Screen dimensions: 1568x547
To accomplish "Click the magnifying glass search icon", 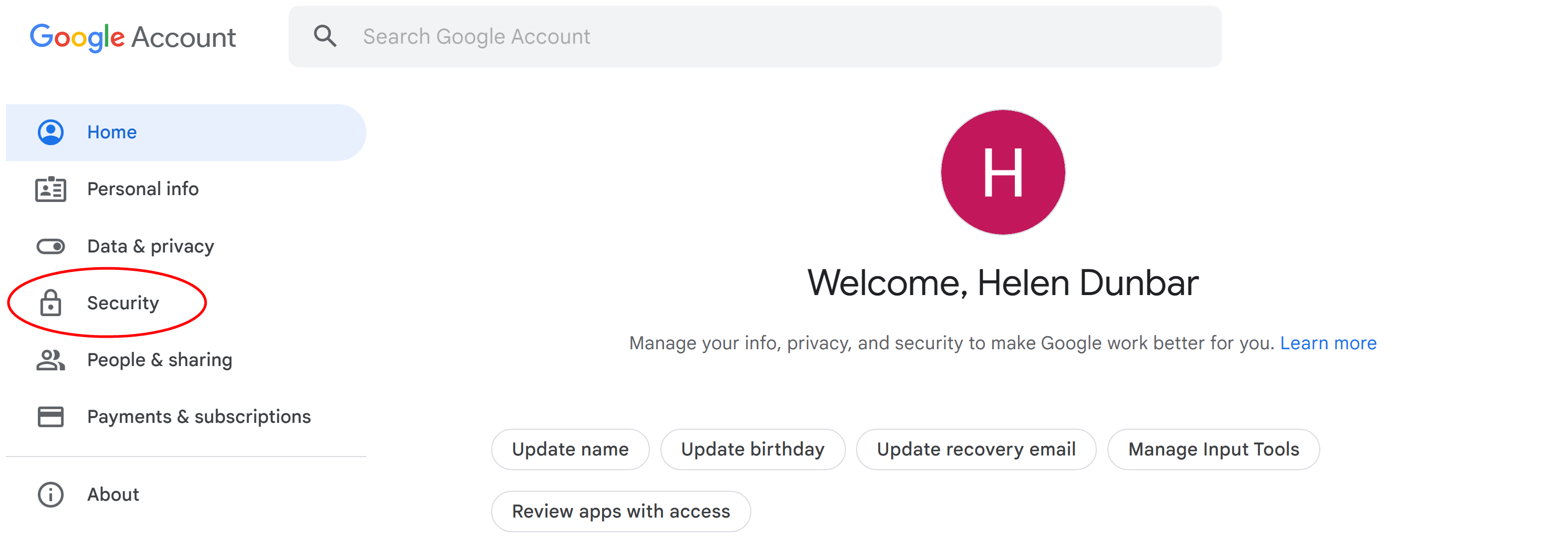I will click(x=325, y=36).
